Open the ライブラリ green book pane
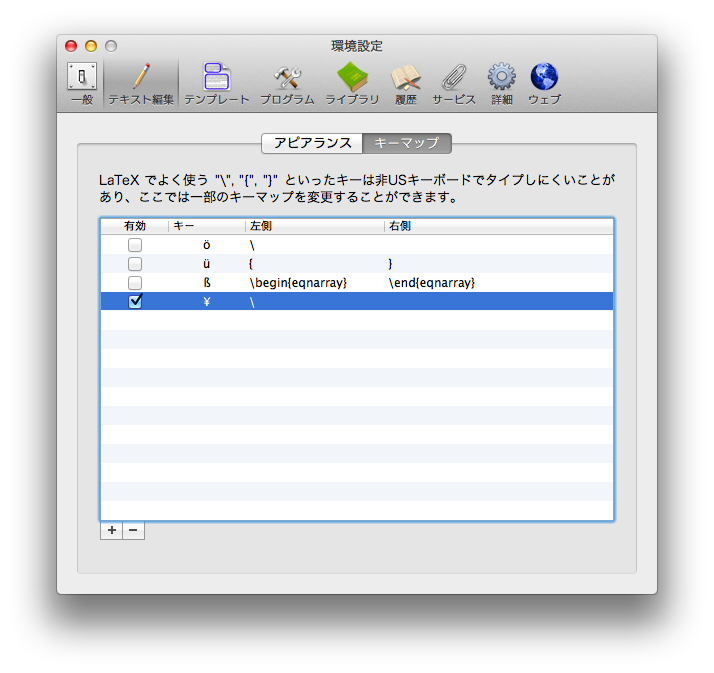 pos(352,83)
